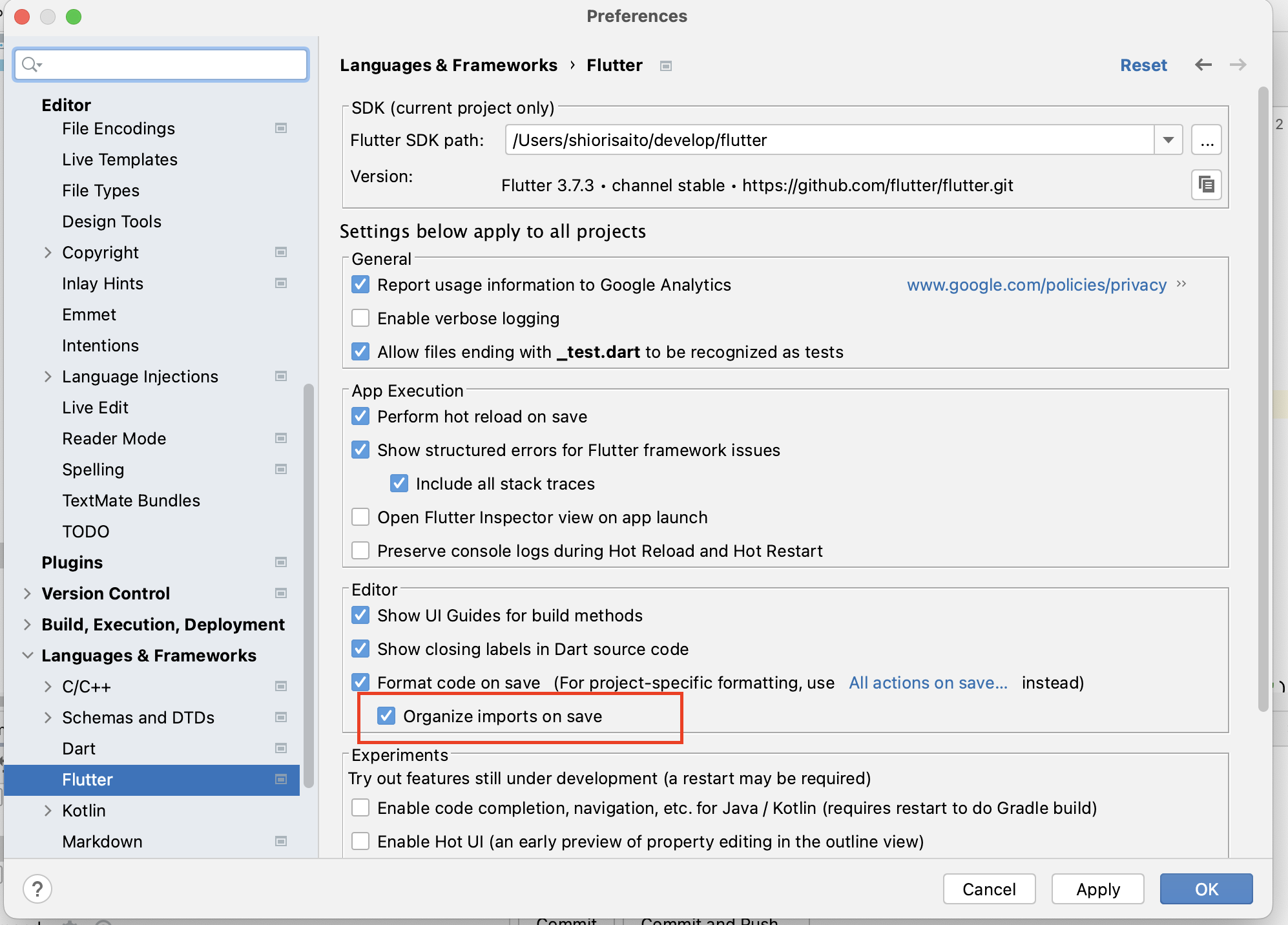
Task: Enable verbose logging checkbox
Action: 360,318
